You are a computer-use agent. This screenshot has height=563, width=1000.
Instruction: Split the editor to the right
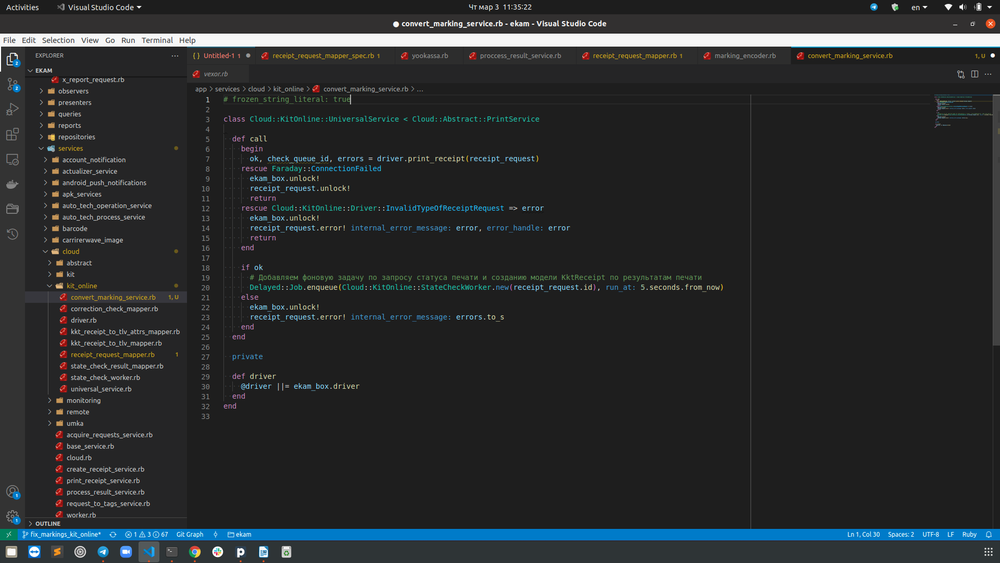point(974,73)
